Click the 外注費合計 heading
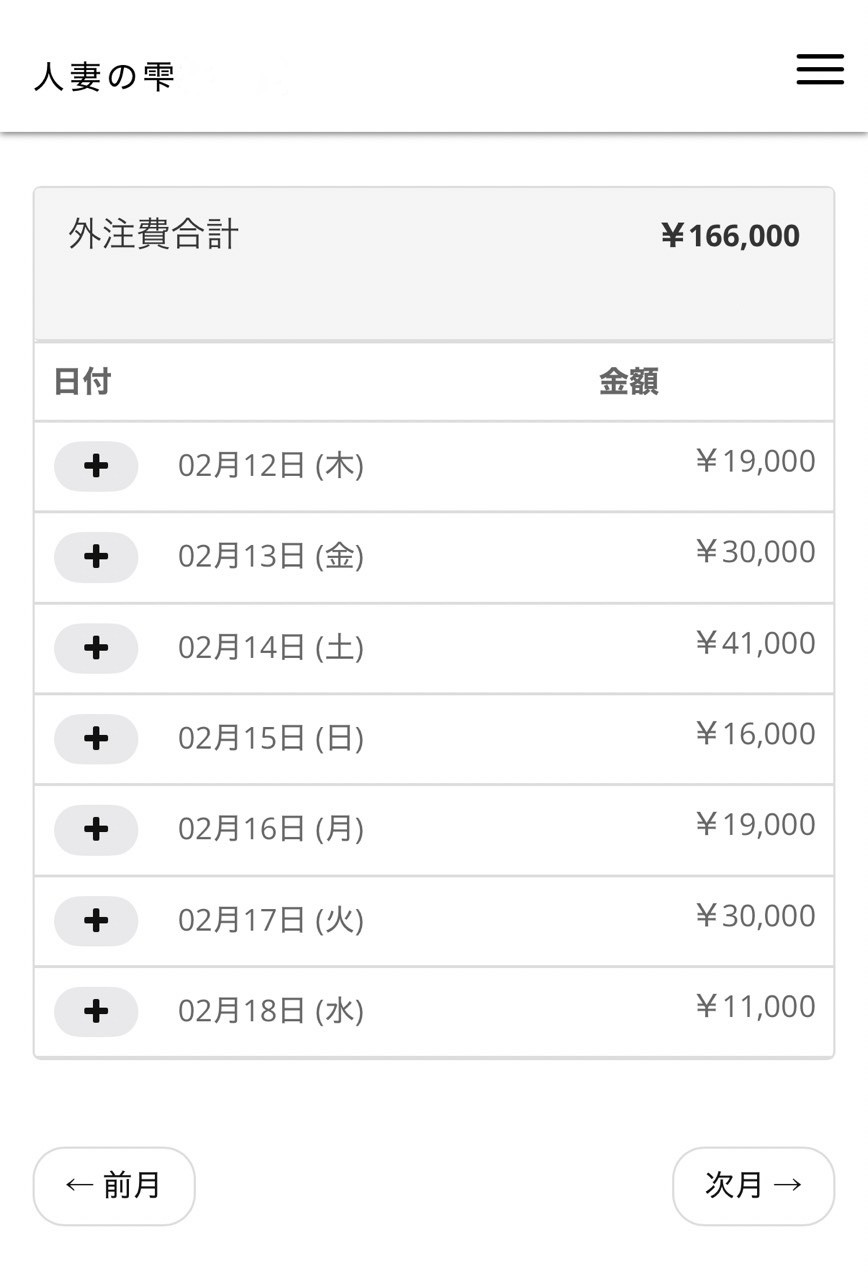 pyautogui.click(x=154, y=235)
